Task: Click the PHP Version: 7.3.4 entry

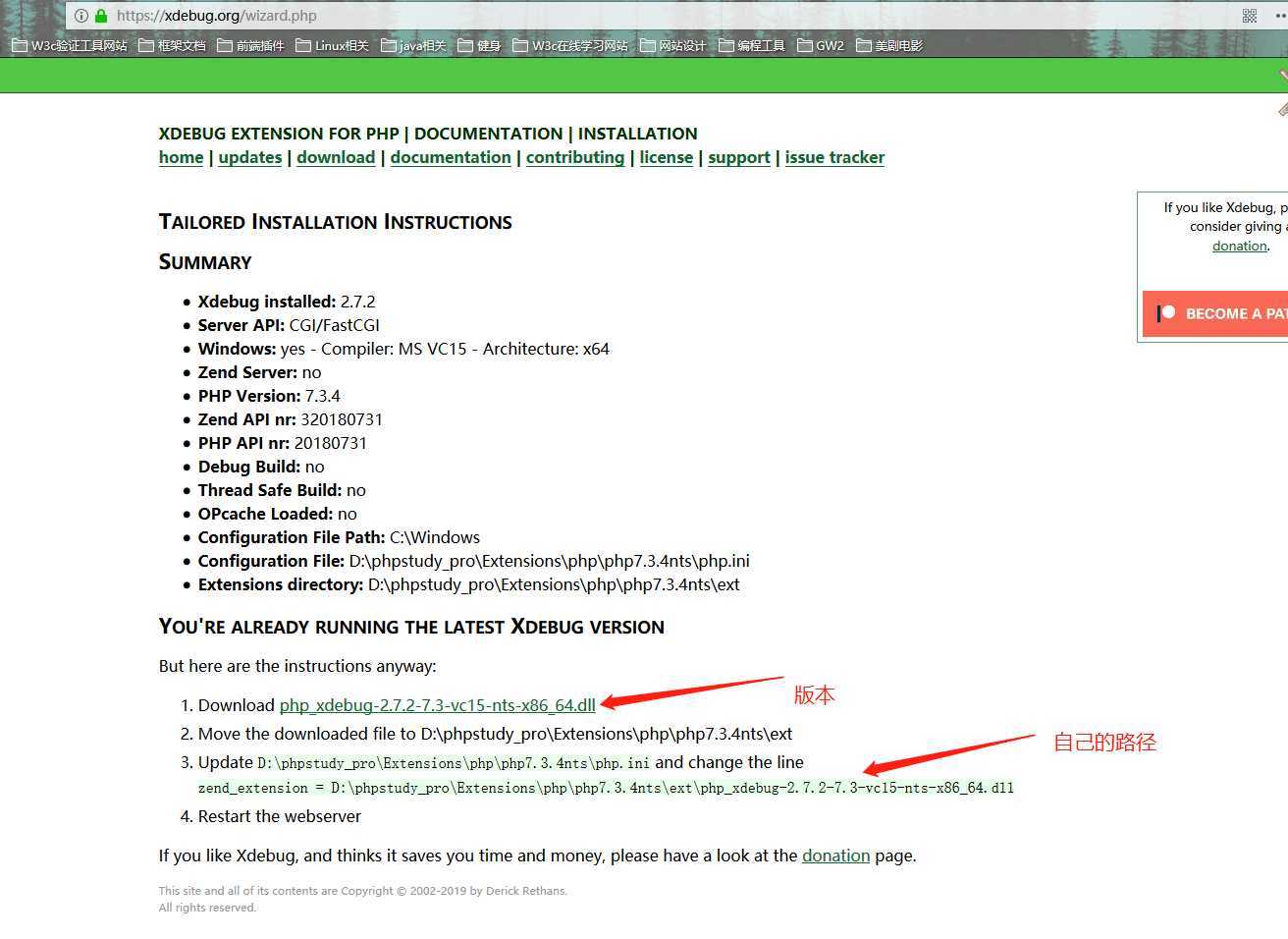Action: coord(269,396)
